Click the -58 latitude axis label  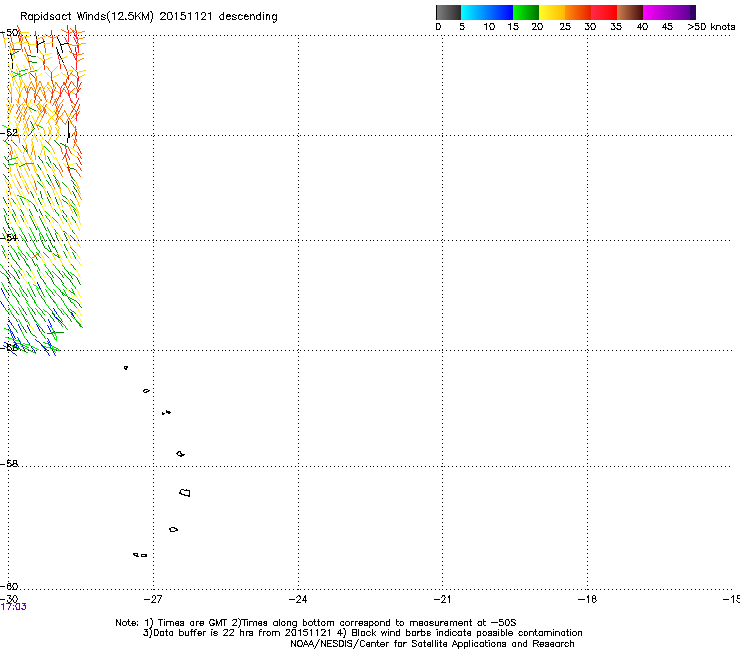9,464
